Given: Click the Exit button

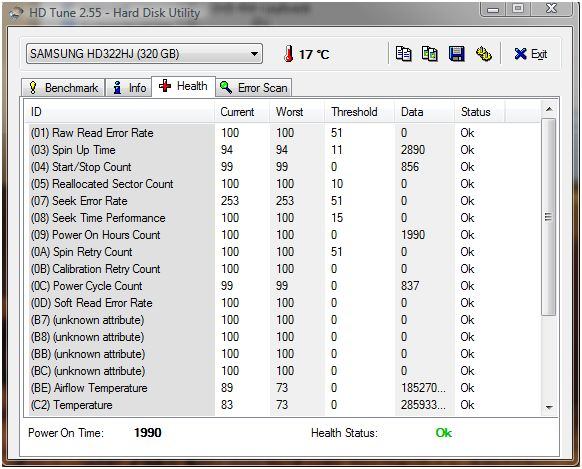Looking at the screenshot, I should (531, 54).
